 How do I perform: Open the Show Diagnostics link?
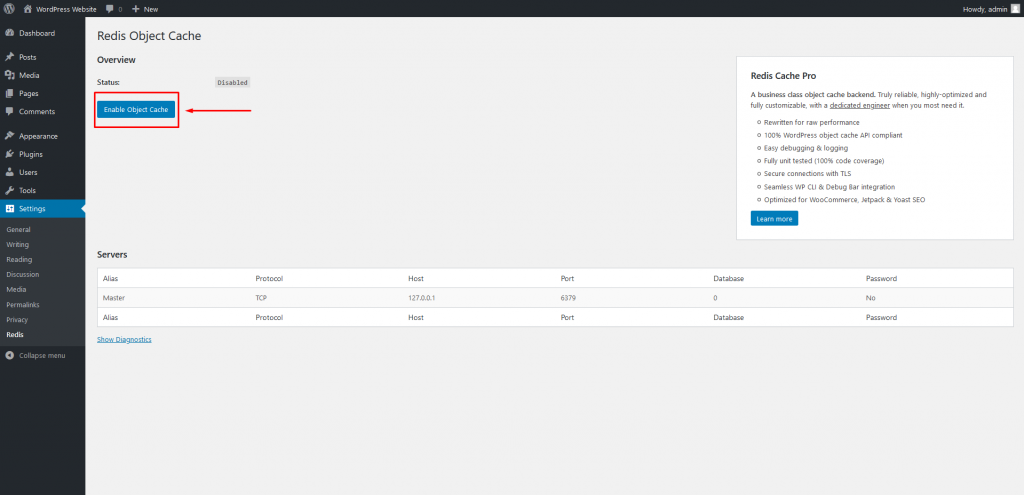click(124, 340)
